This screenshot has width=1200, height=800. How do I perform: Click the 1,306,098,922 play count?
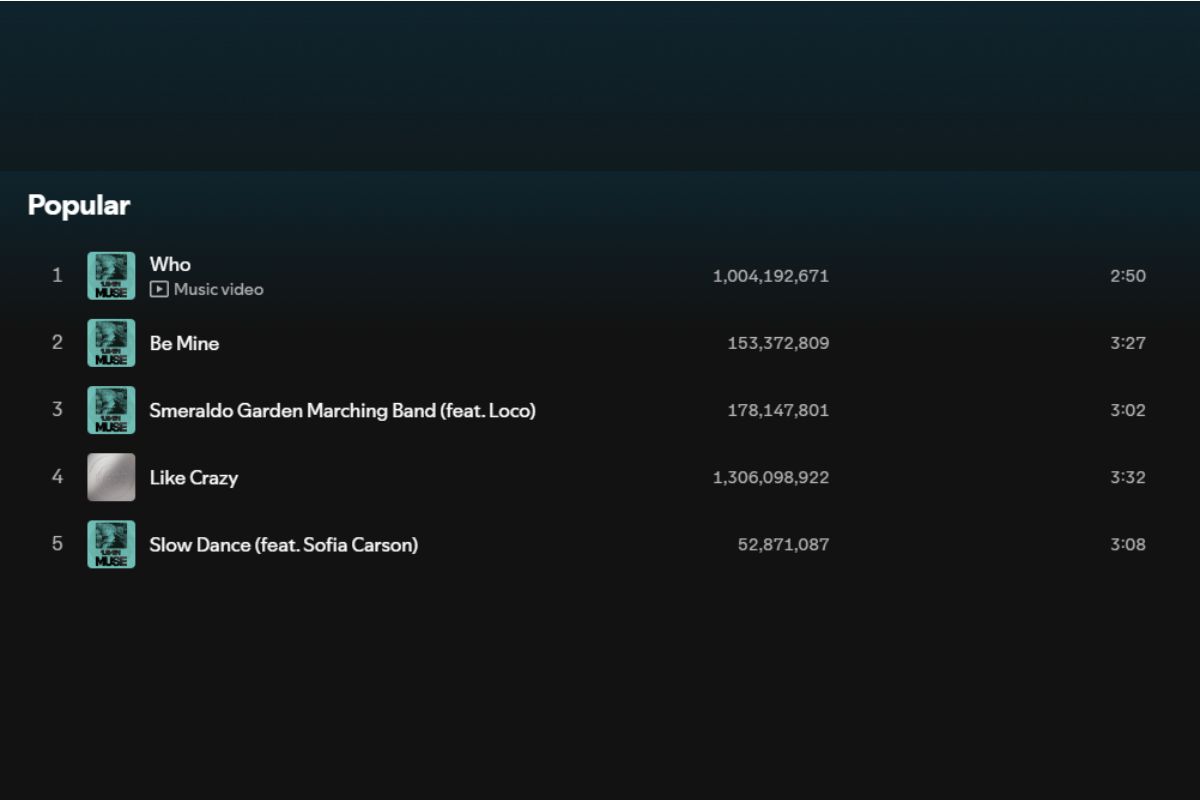coord(770,477)
